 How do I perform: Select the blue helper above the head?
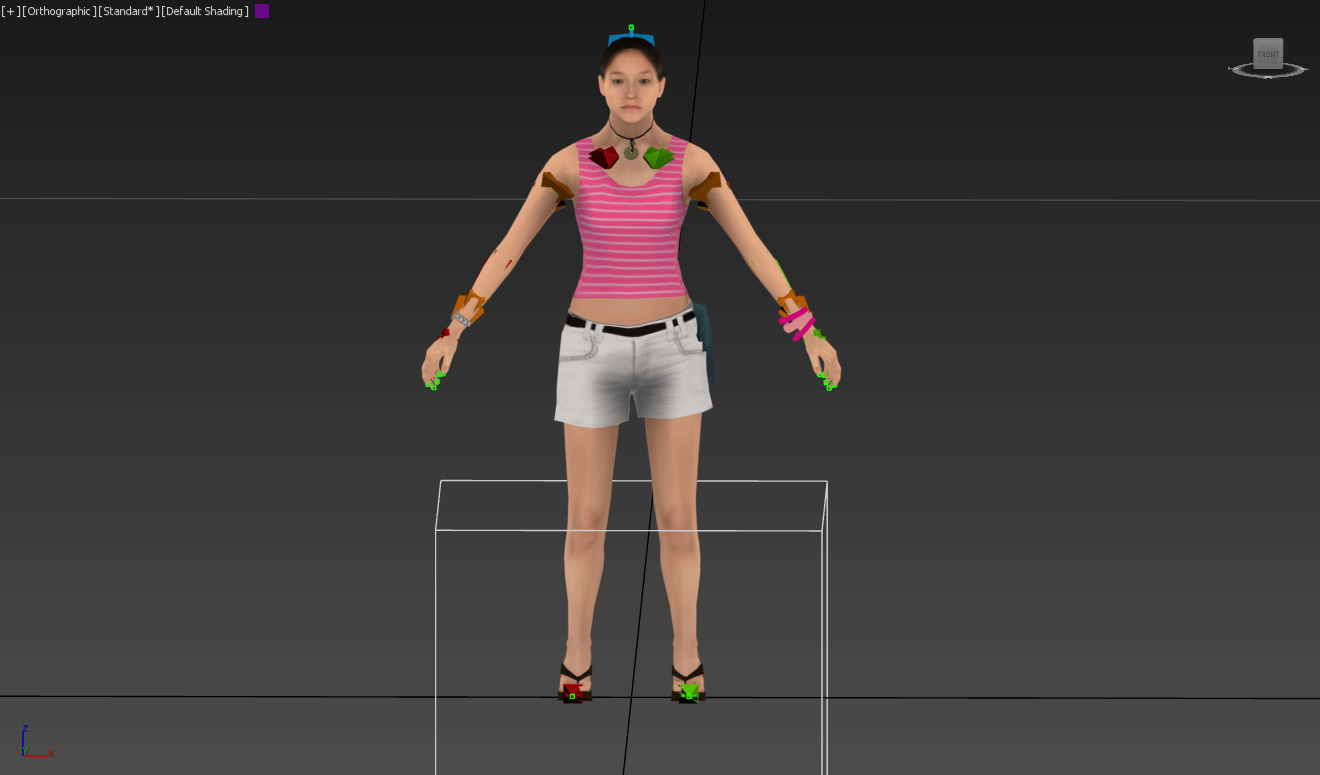[631, 39]
